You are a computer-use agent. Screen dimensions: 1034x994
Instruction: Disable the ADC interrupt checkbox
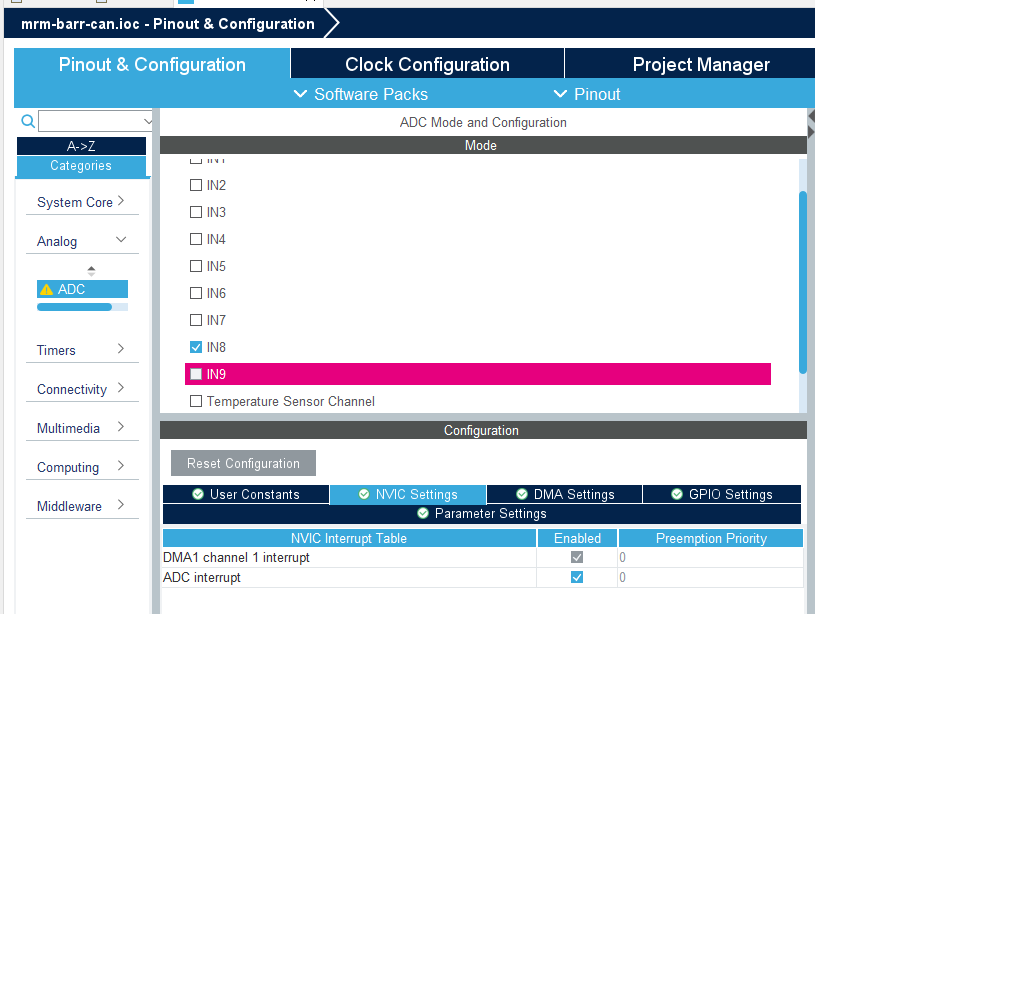tap(577, 577)
